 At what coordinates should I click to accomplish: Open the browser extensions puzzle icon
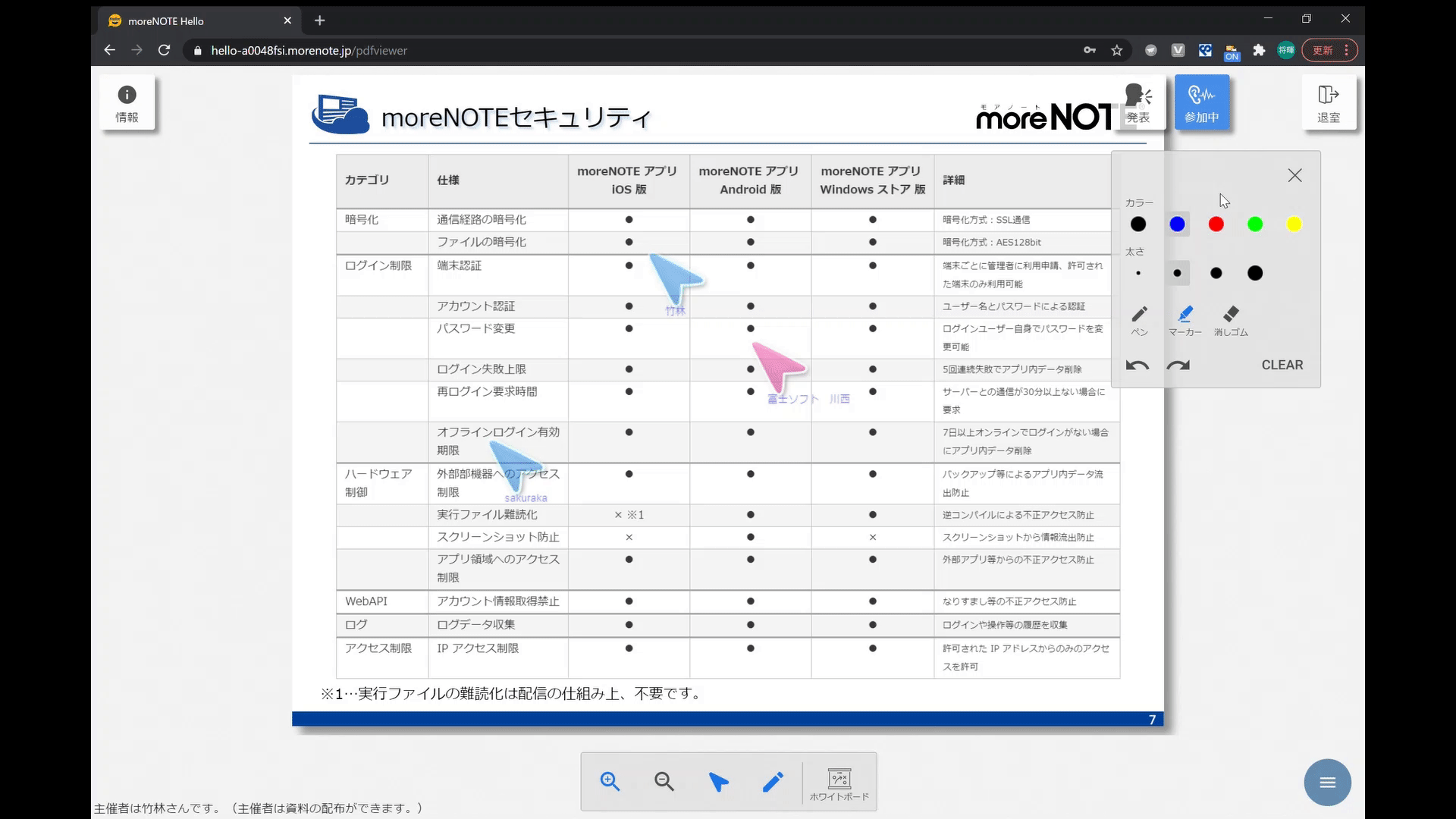point(1259,51)
